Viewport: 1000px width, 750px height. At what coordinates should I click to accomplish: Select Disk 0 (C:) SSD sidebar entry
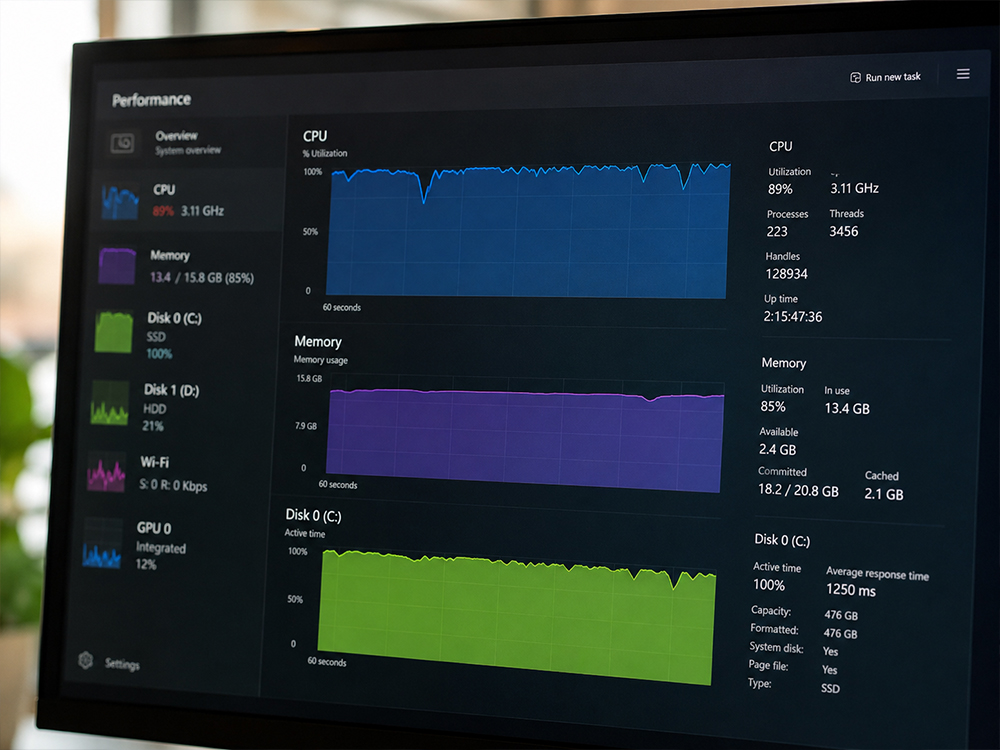[x=182, y=335]
